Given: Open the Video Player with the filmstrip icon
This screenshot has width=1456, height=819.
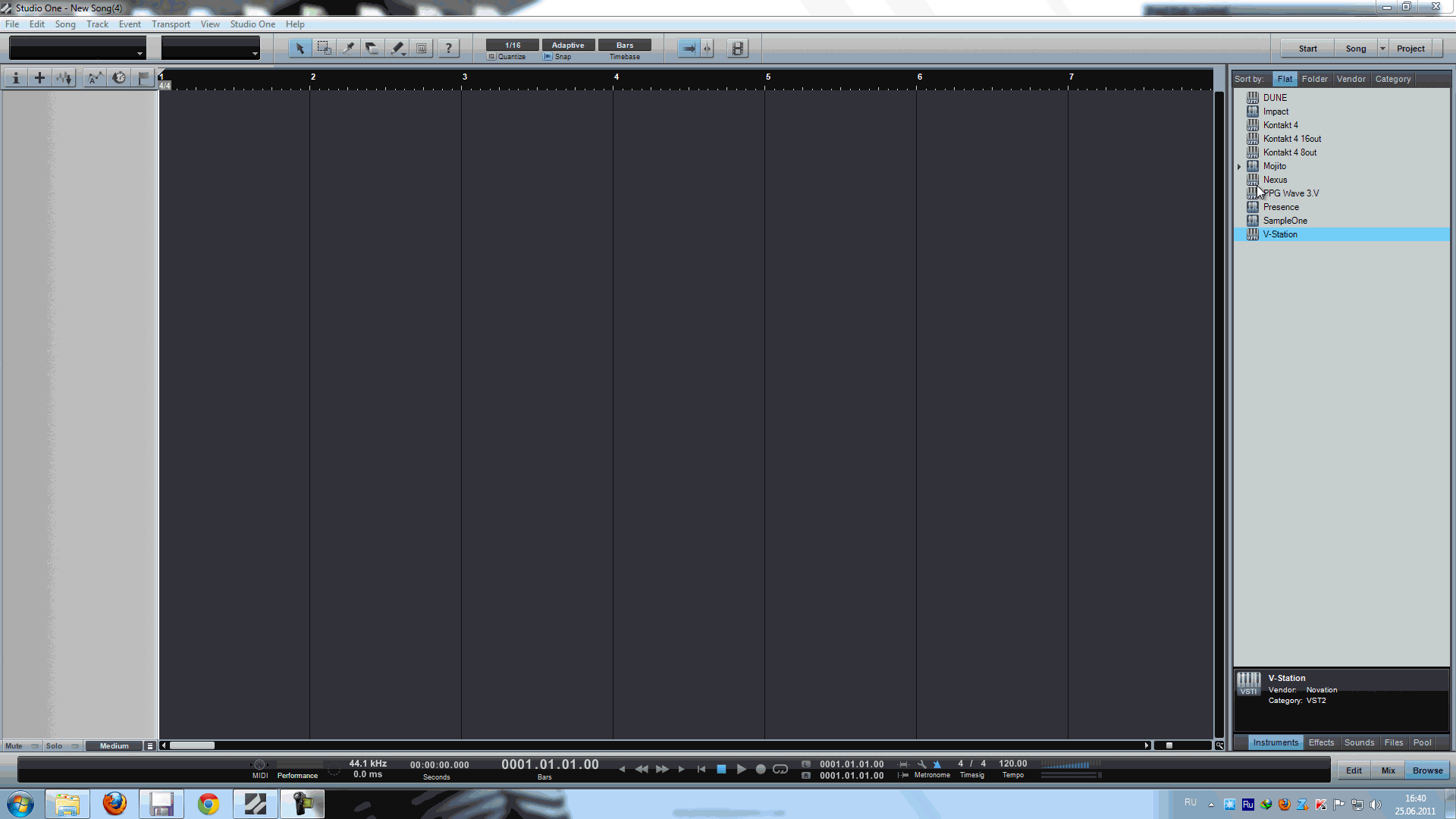Looking at the screenshot, I should click(x=737, y=49).
